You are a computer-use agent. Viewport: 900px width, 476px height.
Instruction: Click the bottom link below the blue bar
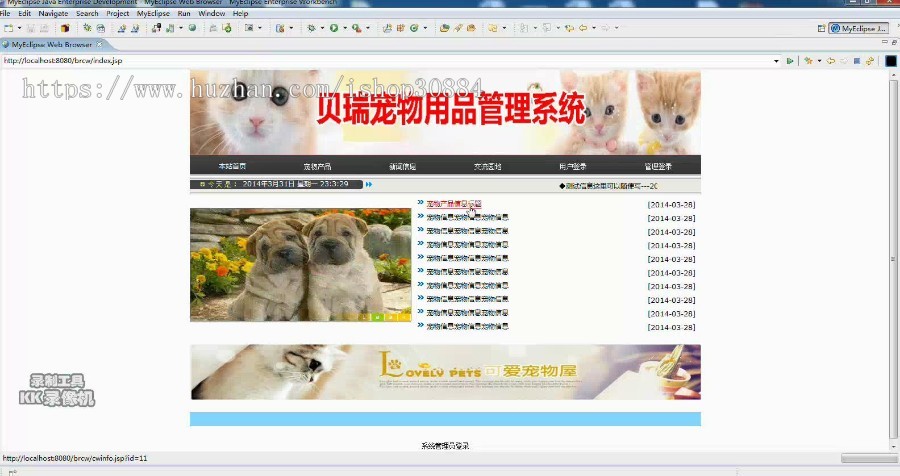coord(445,446)
